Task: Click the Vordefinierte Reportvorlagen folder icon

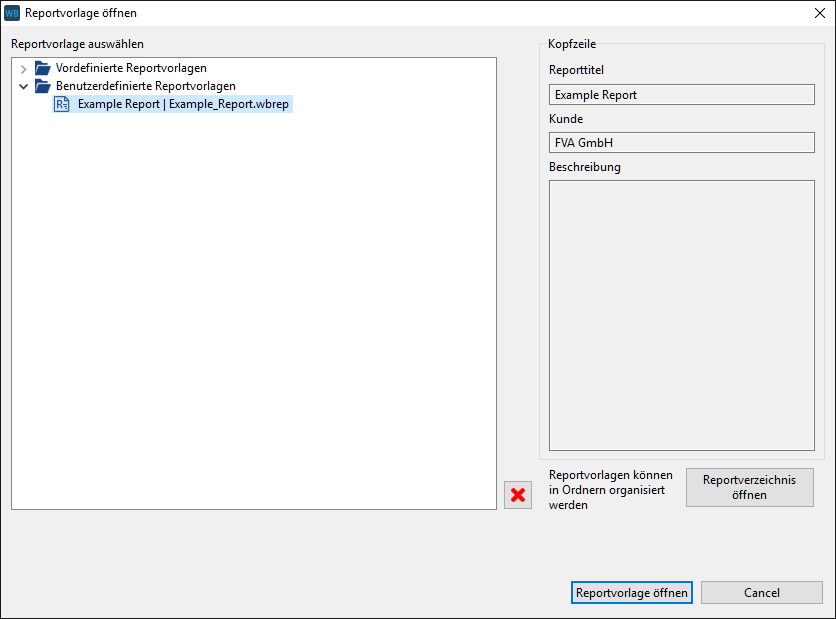Action: 42,69
